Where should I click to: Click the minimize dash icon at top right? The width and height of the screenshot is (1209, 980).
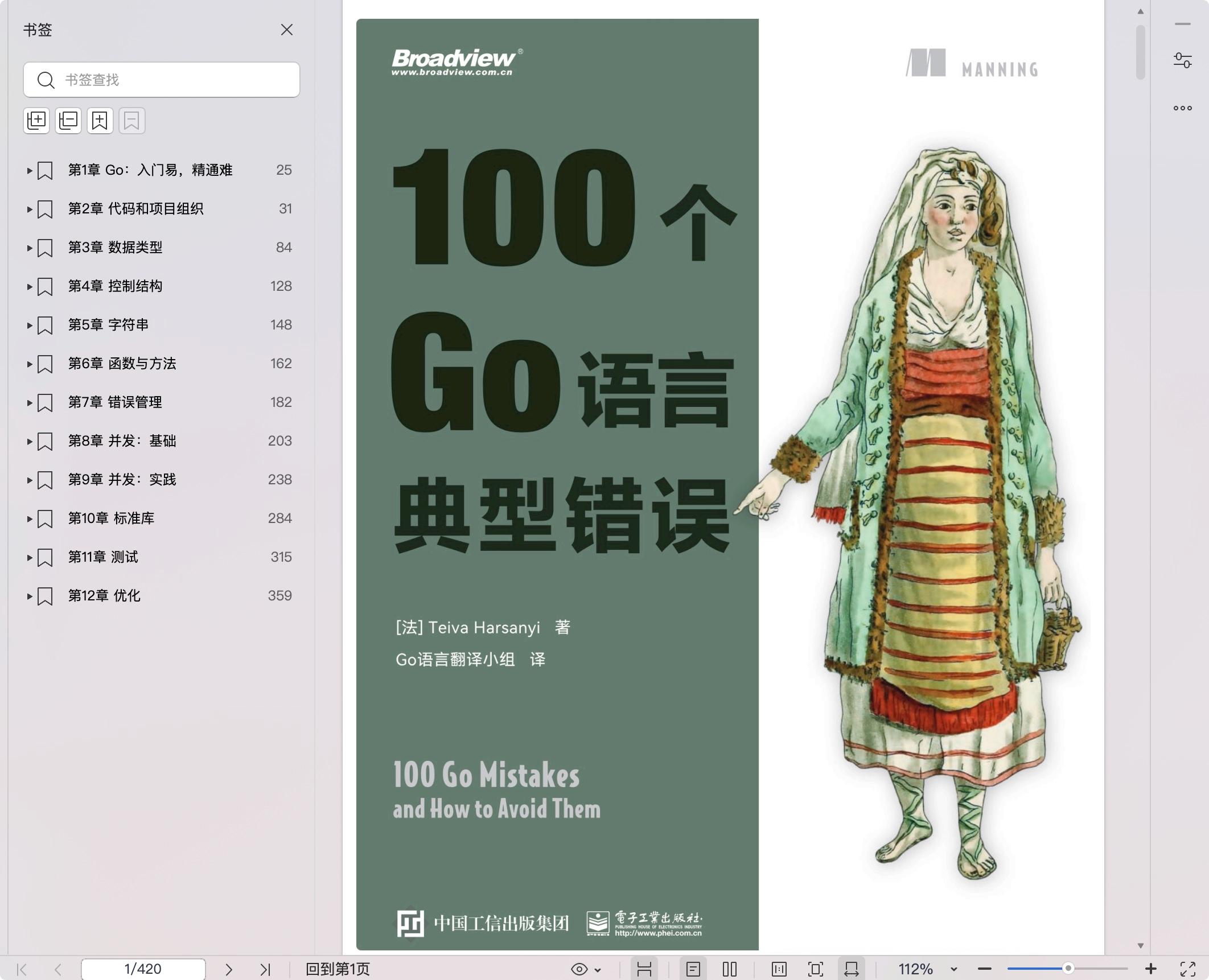pyautogui.click(x=1182, y=24)
